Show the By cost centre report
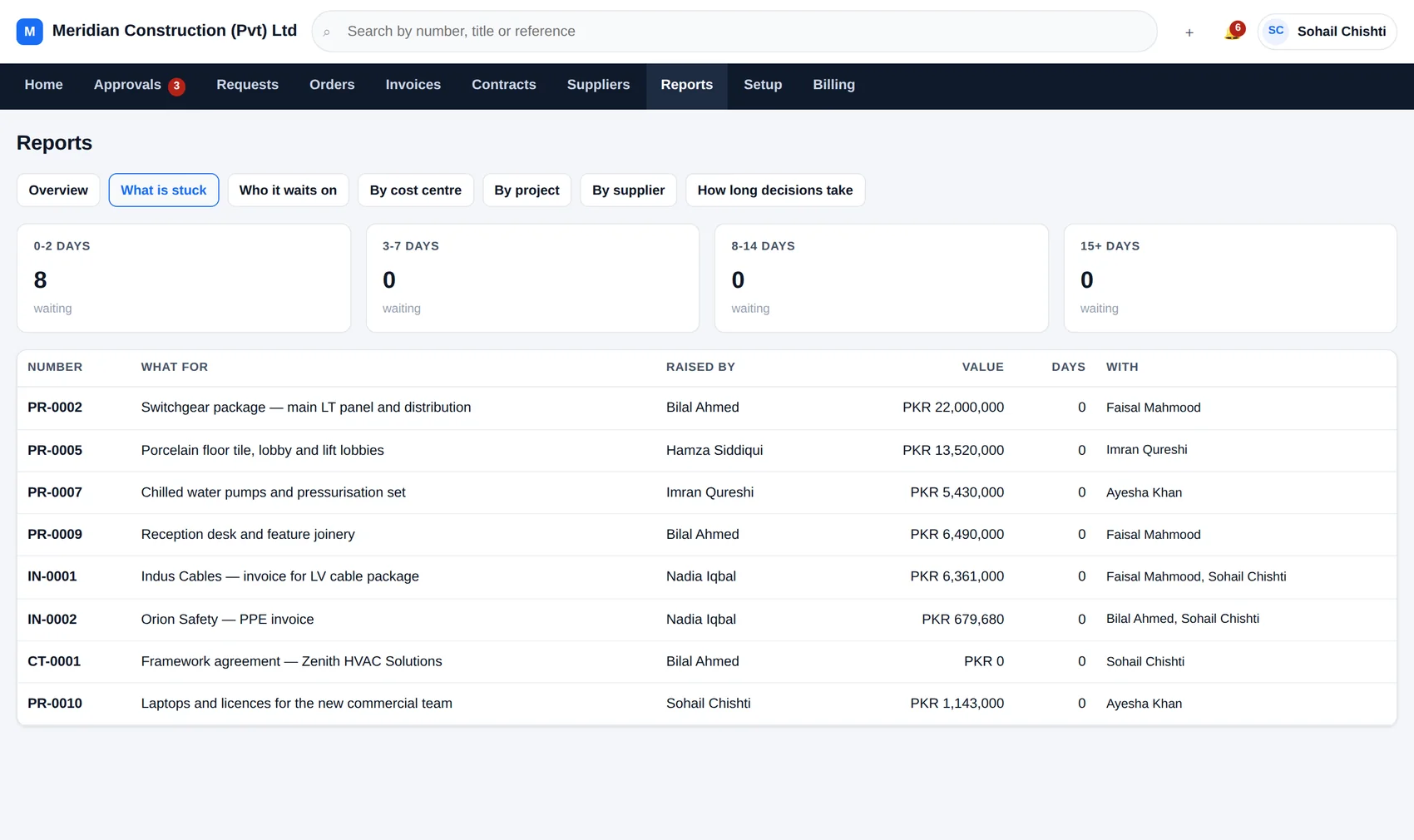The width and height of the screenshot is (1414, 840). (416, 190)
